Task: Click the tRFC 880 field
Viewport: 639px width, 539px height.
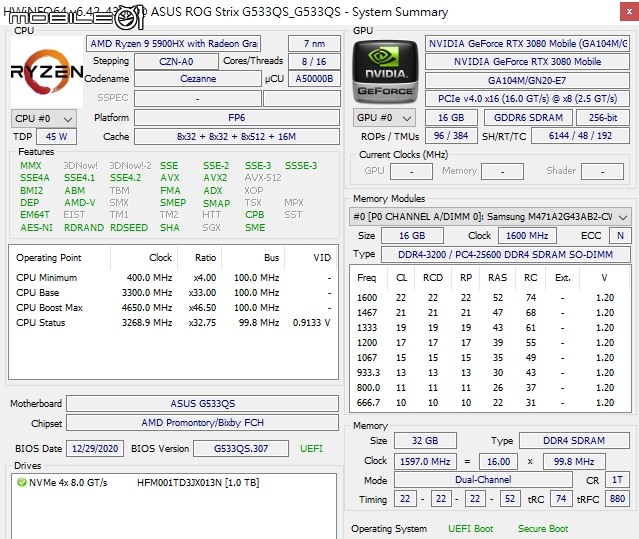Action: (x=617, y=499)
